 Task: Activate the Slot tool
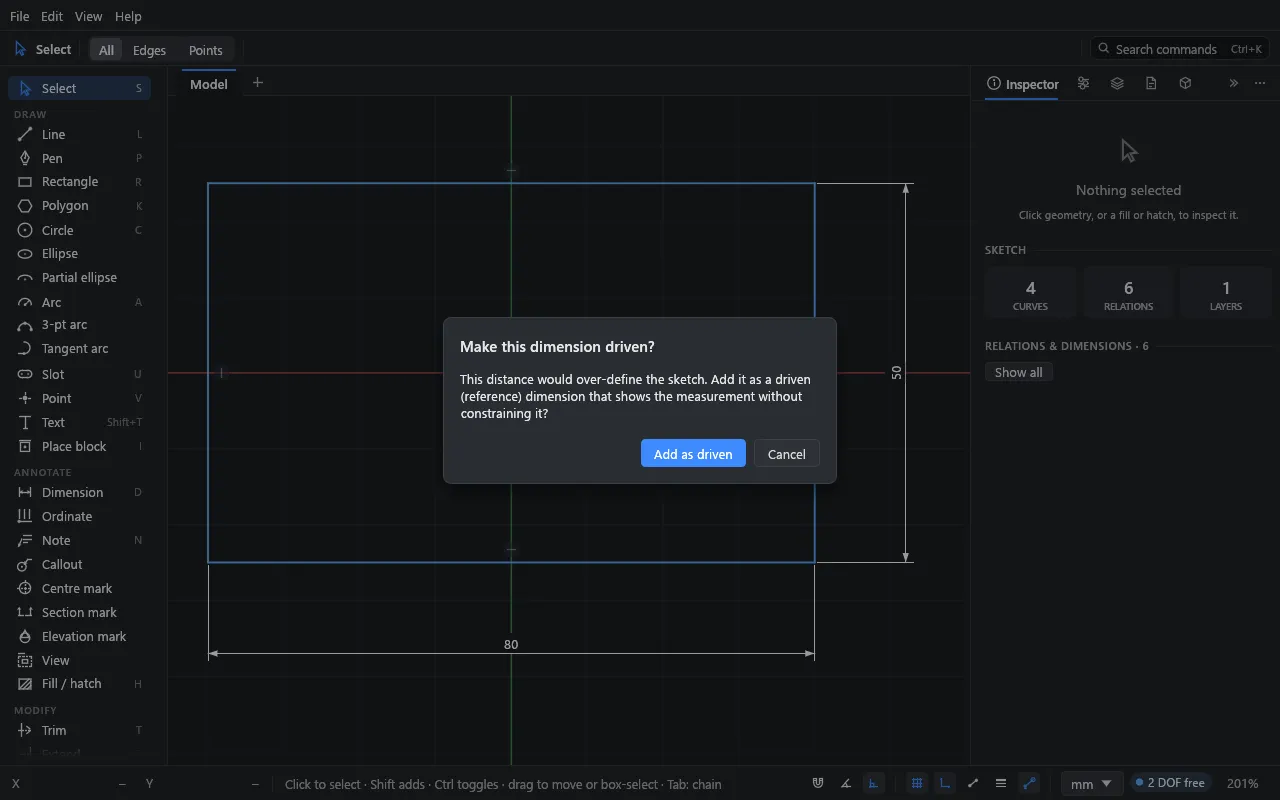(79, 374)
